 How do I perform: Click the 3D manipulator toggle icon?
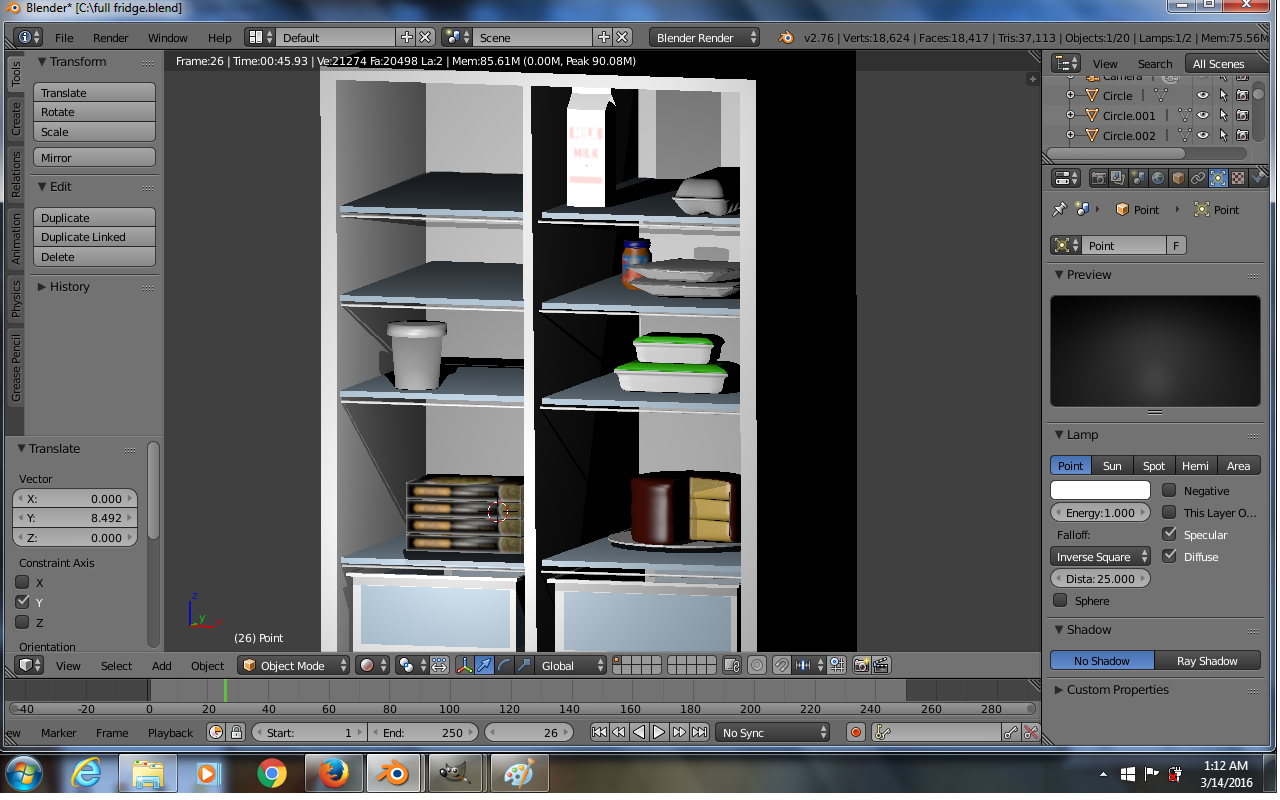click(x=465, y=665)
